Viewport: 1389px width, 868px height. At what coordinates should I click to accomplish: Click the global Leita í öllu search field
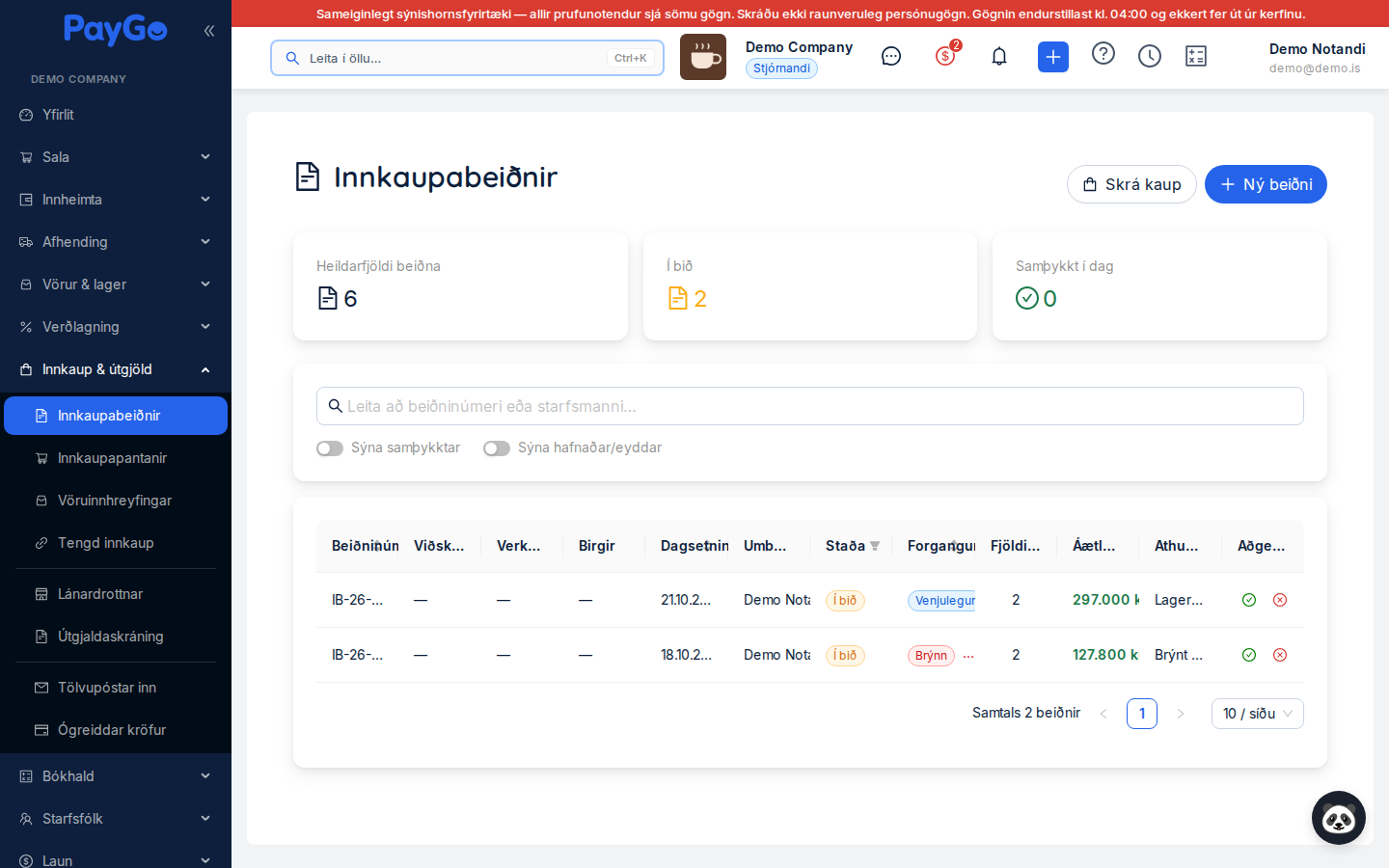(467, 58)
